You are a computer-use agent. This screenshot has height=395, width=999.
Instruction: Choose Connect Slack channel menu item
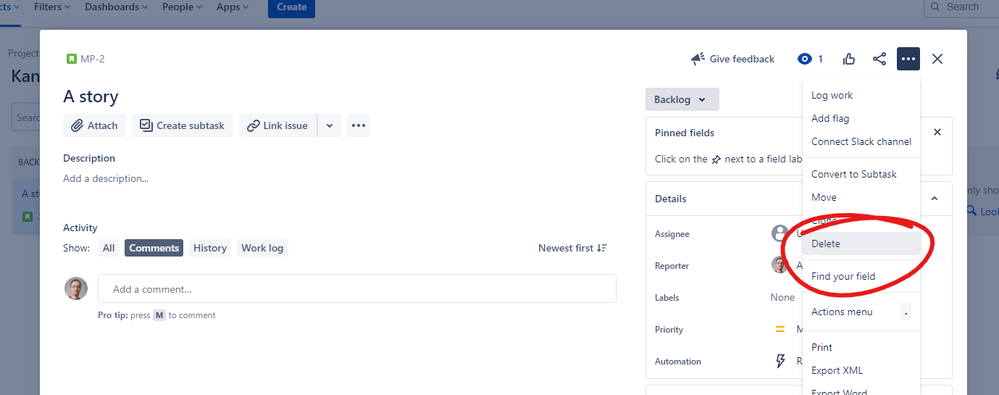pyautogui.click(x=861, y=141)
